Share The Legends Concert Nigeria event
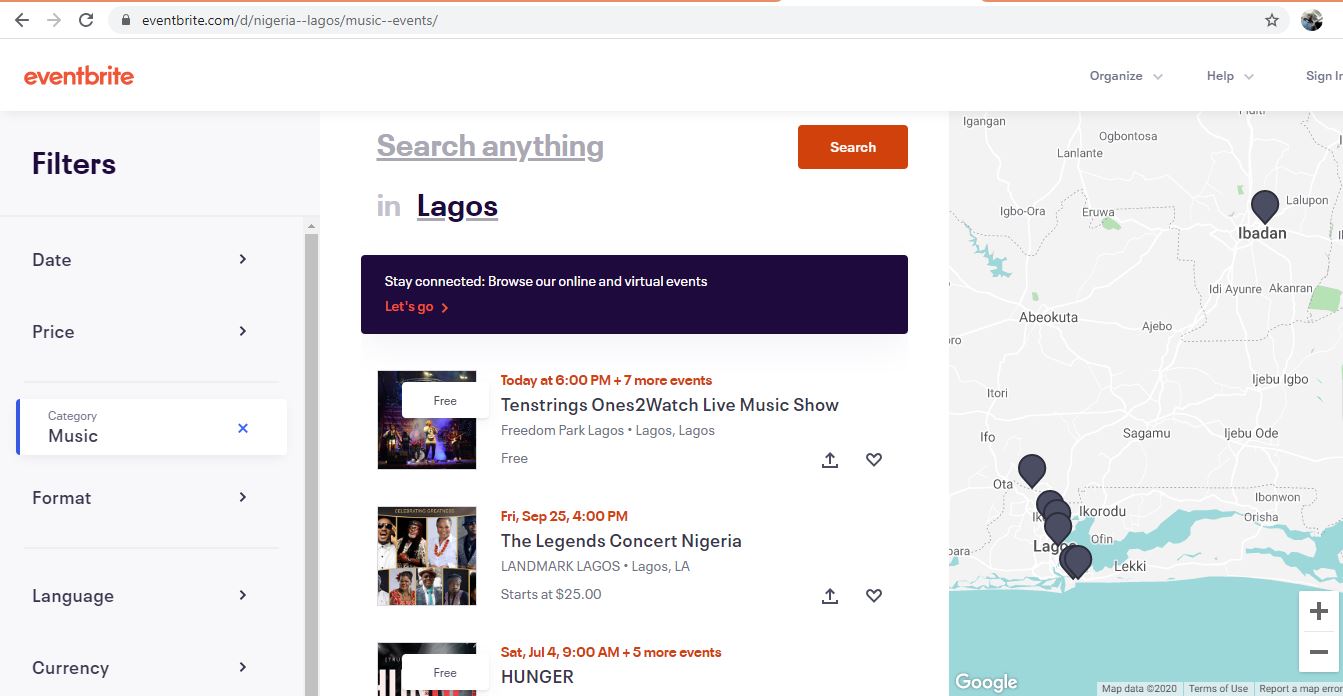Image resolution: width=1343 pixels, height=696 pixels. pyautogui.click(x=830, y=596)
